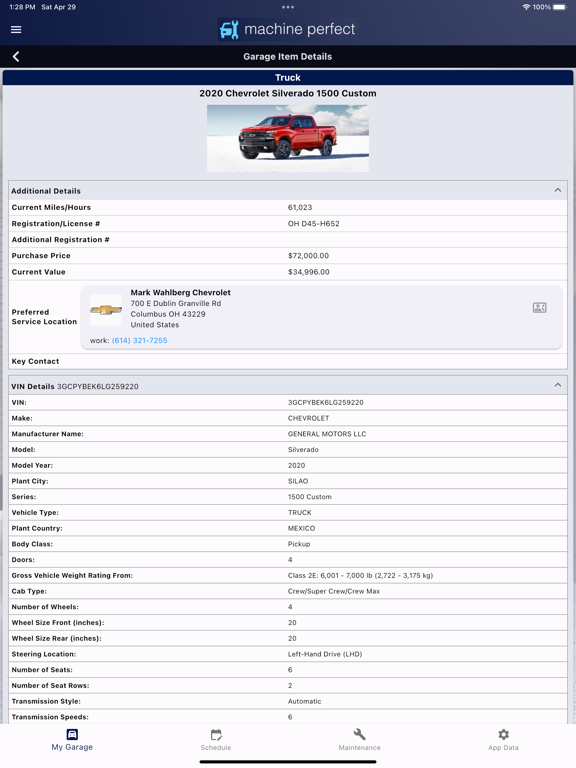Open the hamburger menu
The width and height of the screenshot is (576, 768).
click(x=16, y=29)
